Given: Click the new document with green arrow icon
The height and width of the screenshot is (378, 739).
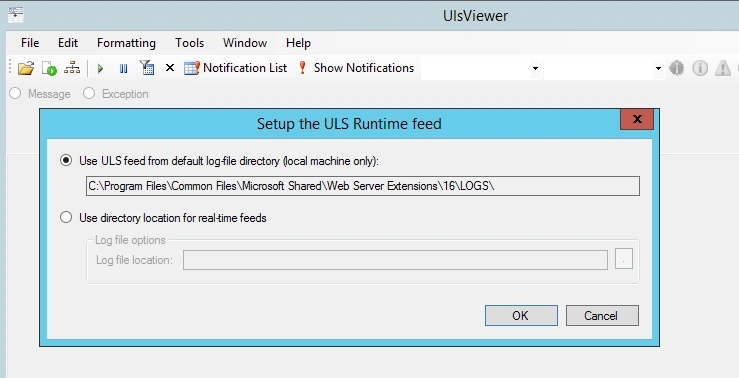Looking at the screenshot, I should point(49,68).
